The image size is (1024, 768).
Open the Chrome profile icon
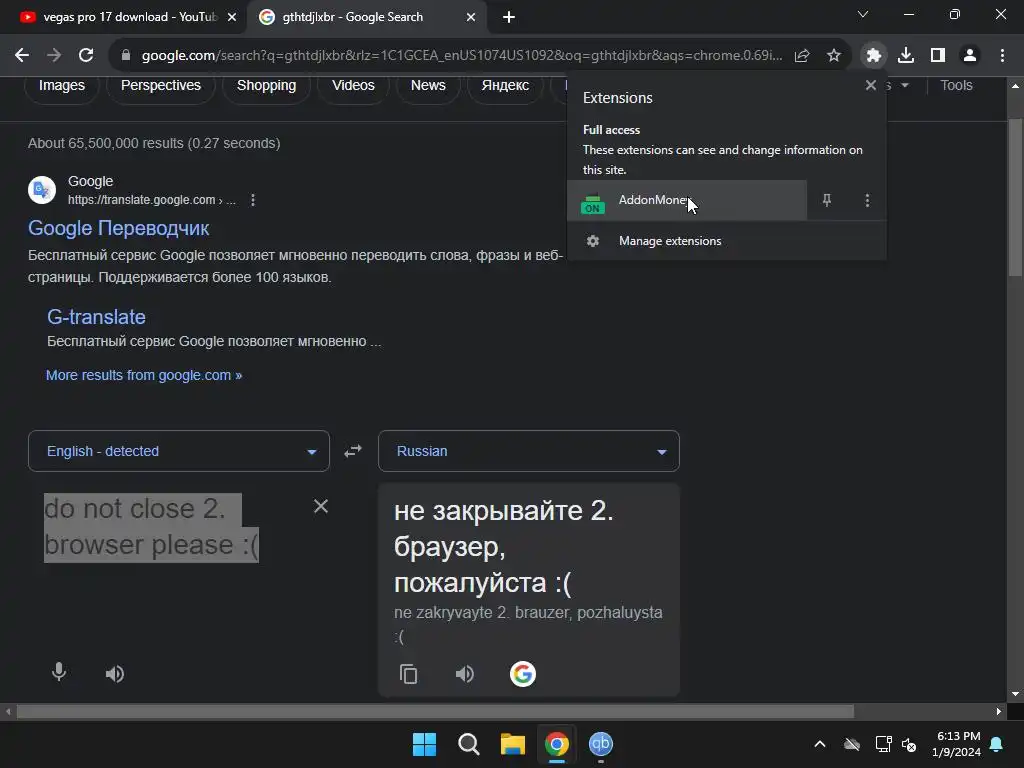970,56
